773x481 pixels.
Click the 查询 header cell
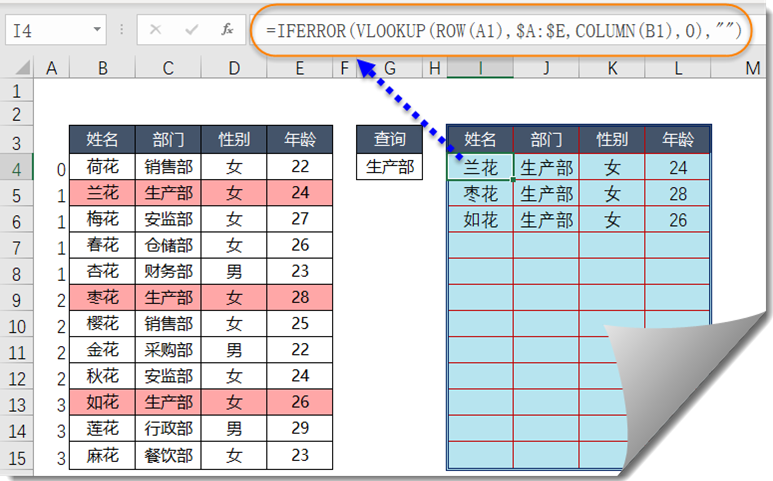pyautogui.click(x=389, y=139)
